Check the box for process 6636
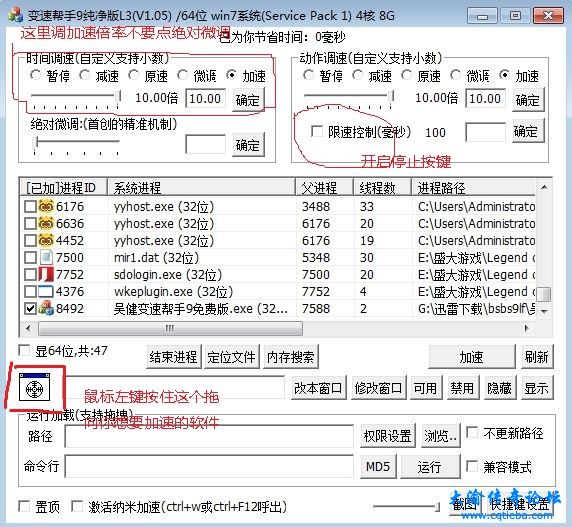This screenshot has height=527, width=572. [30, 224]
